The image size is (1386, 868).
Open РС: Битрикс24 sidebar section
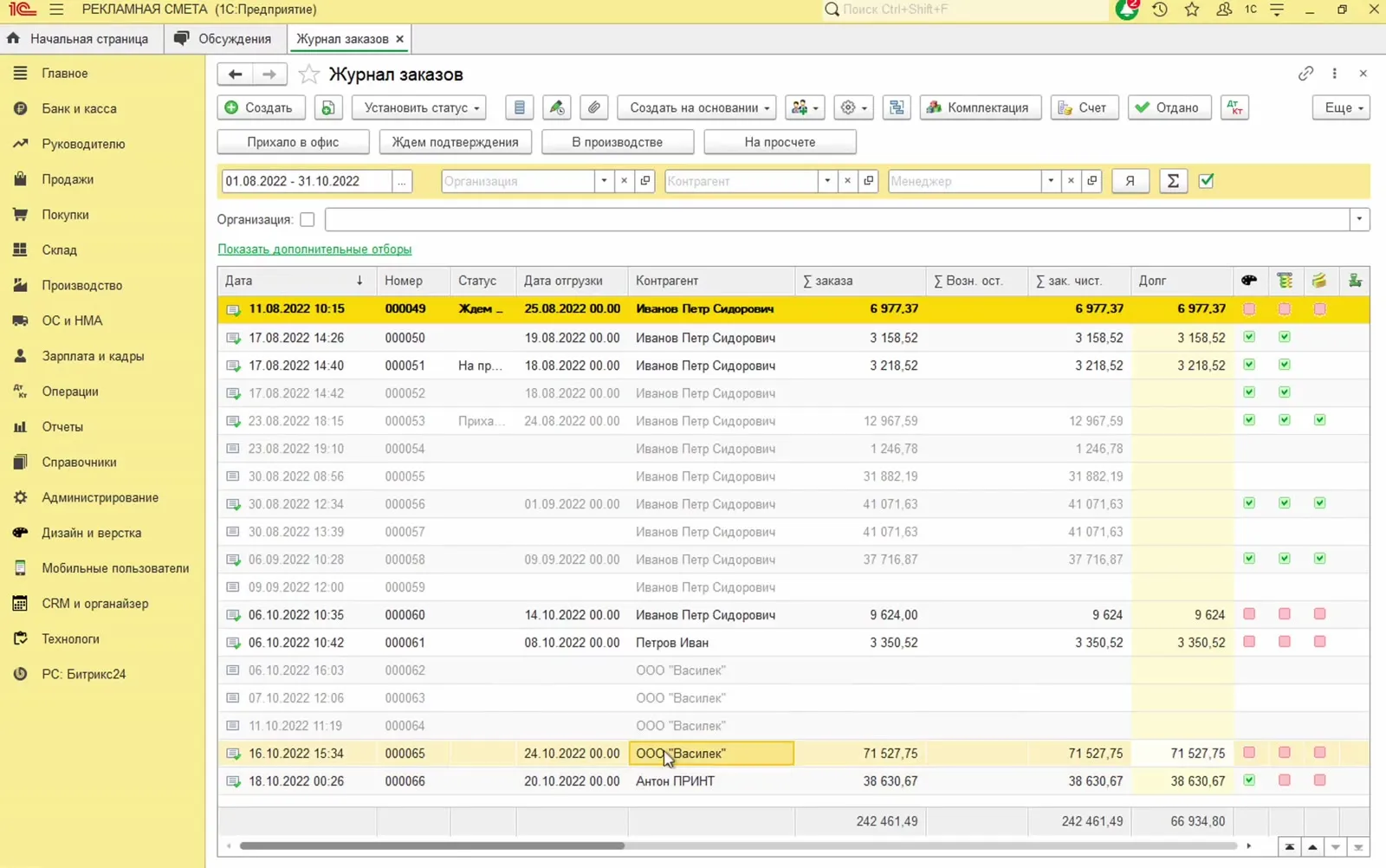point(84,674)
